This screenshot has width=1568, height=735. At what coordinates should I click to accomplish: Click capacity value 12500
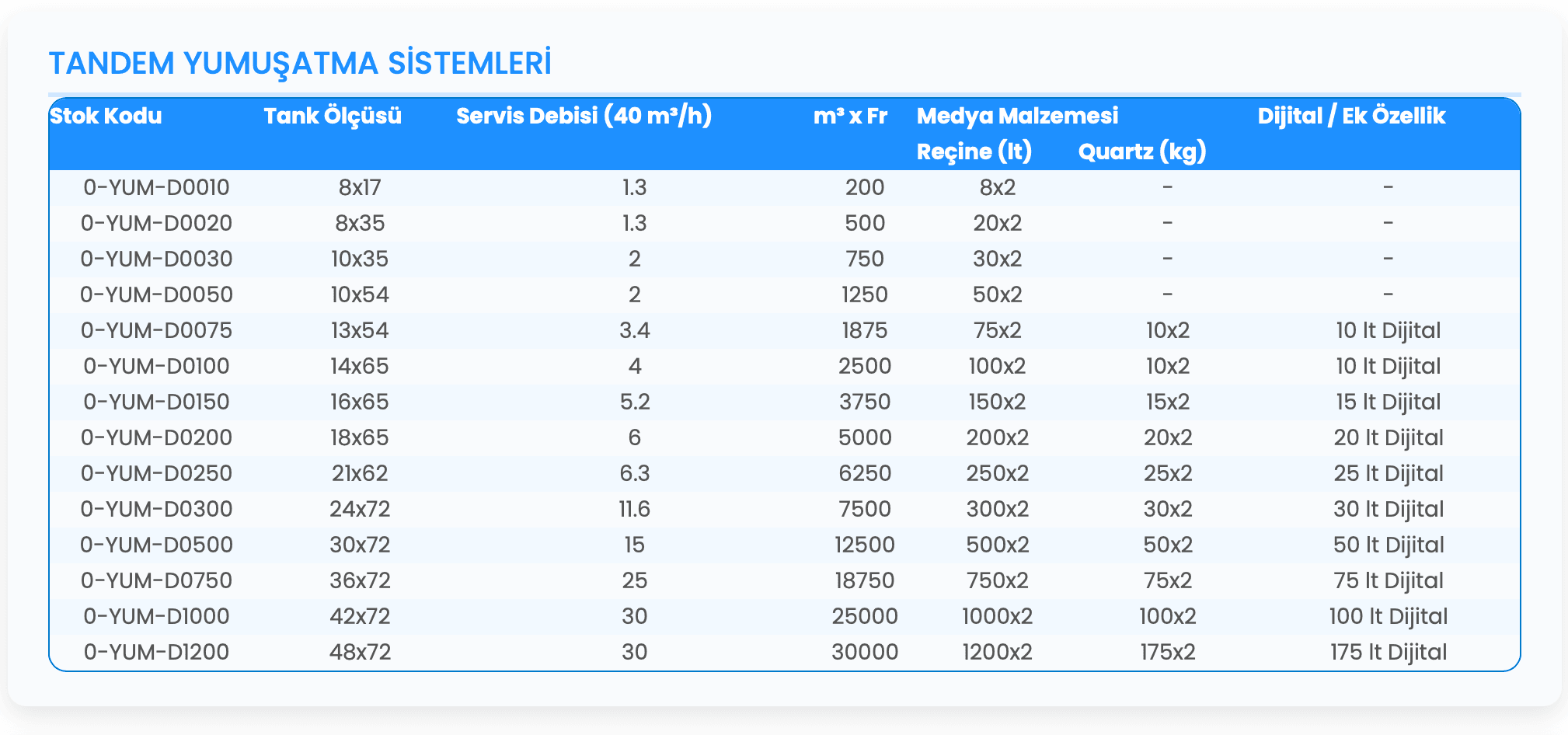pos(865,545)
